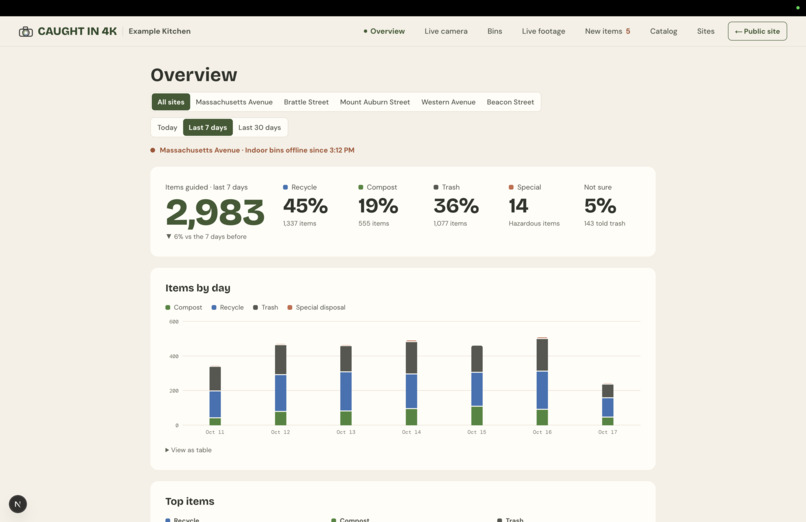
Task: Click the blue Recycle stat indicator square
Action: coord(285,188)
